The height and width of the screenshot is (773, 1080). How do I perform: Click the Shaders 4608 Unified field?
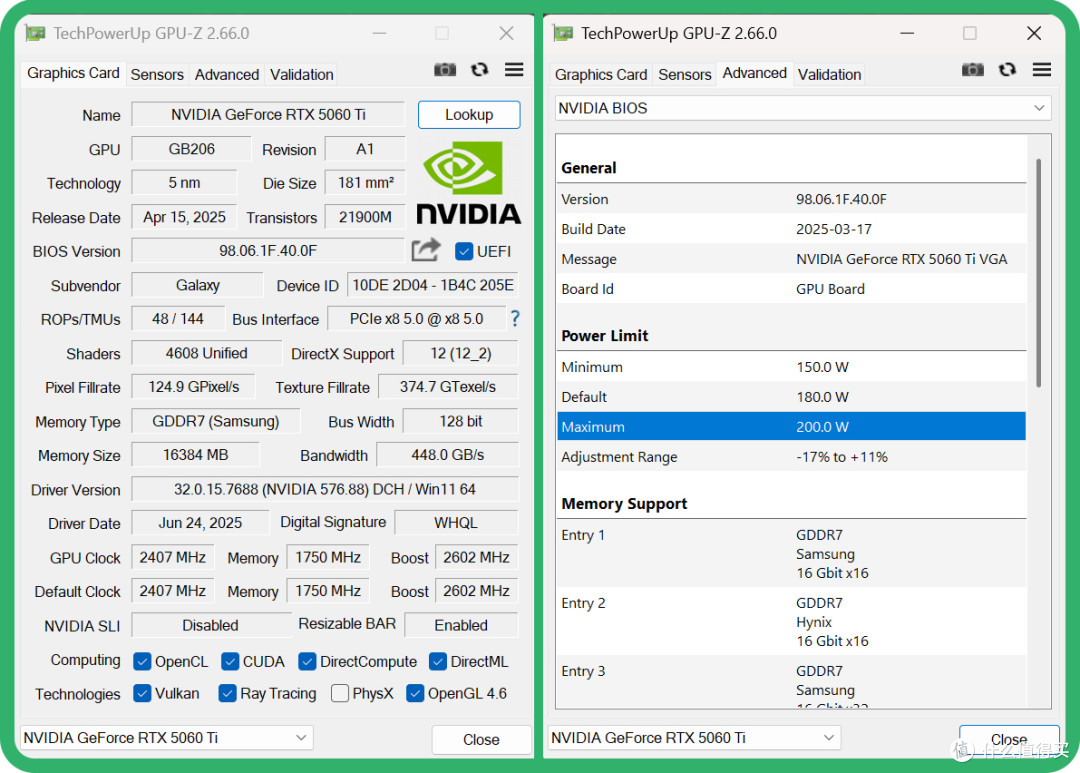point(206,353)
